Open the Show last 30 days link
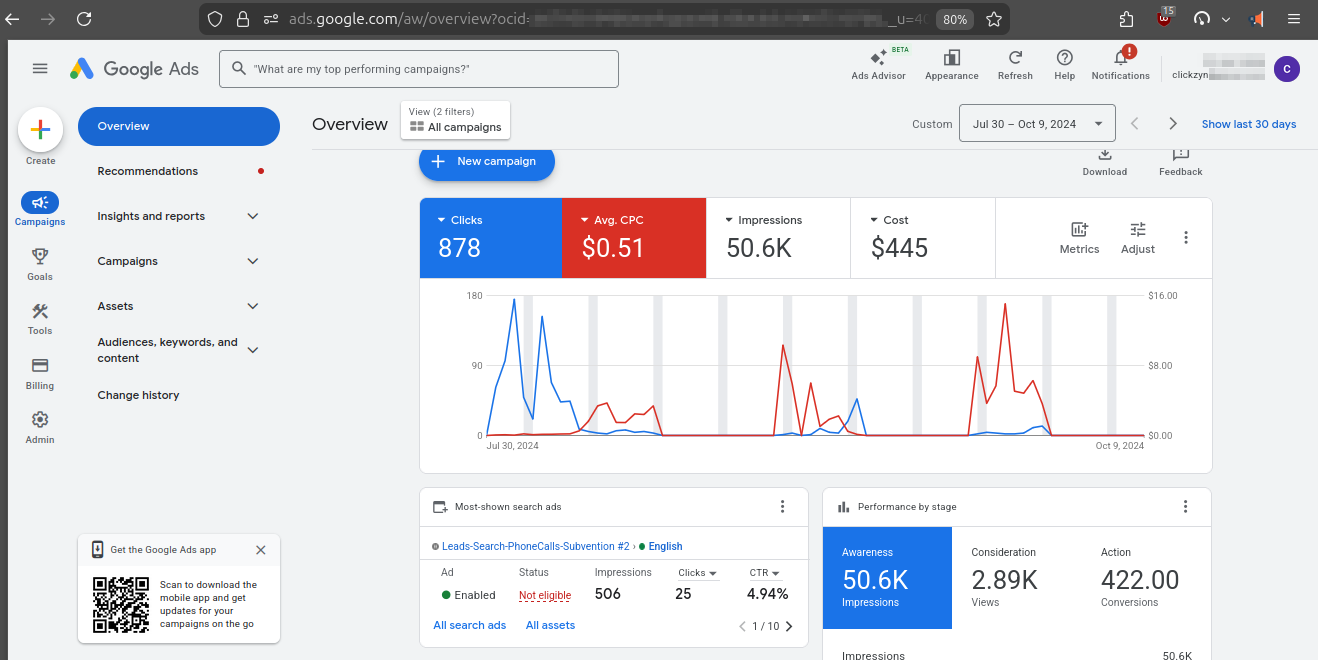 (x=1248, y=123)
